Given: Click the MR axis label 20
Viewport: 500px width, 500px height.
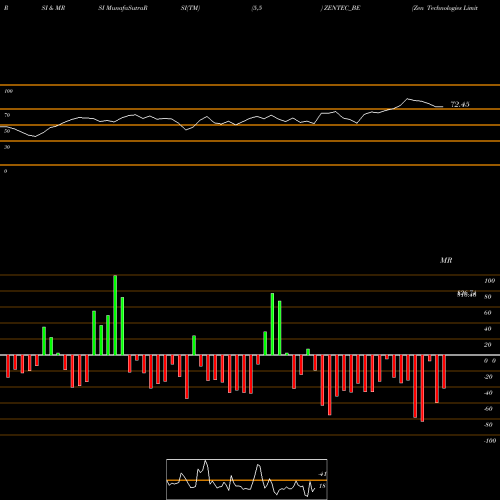Looking at the screenshot, I should [487, 345].
